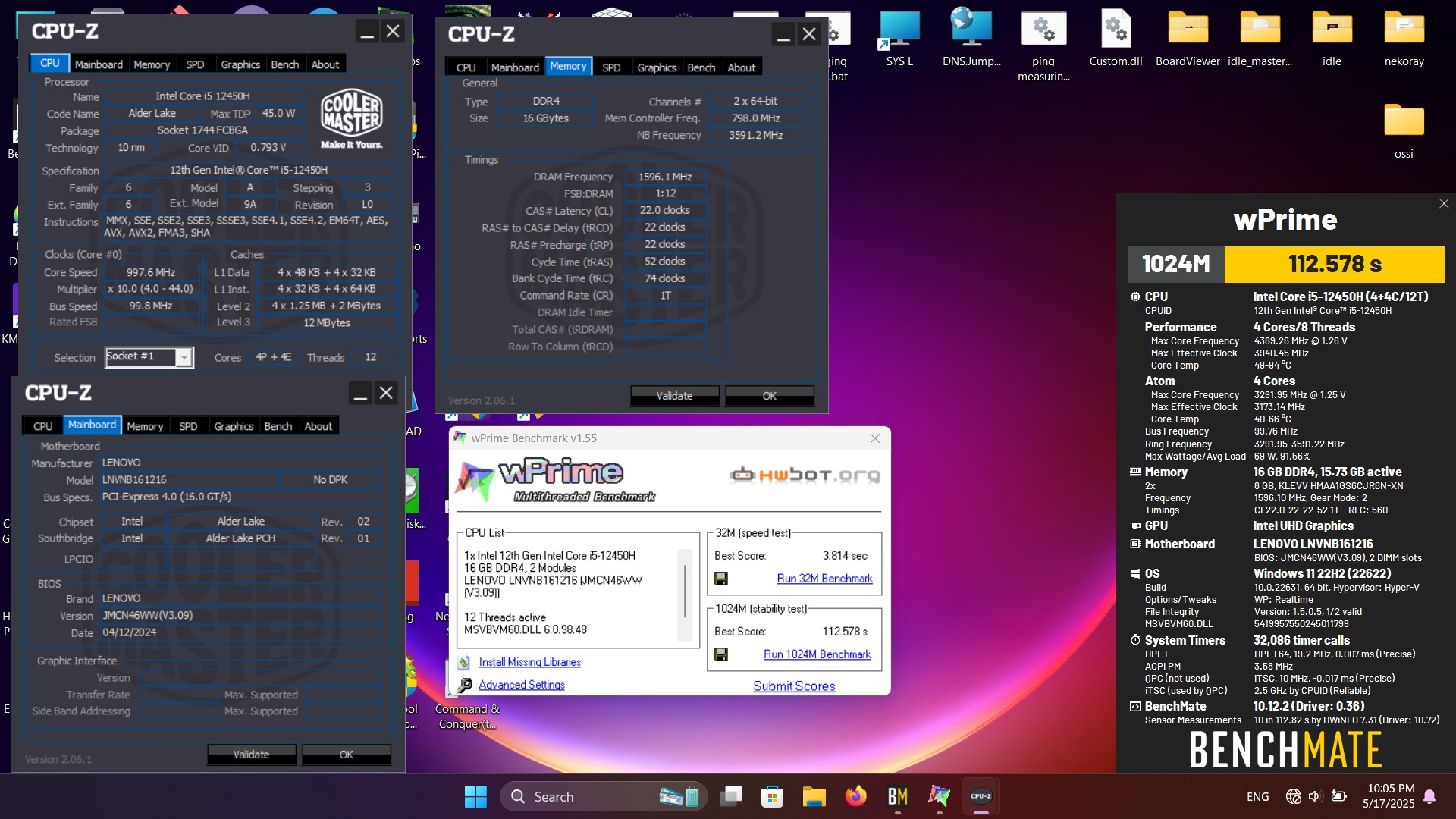Select the Custom.dll file icon

1116,38
